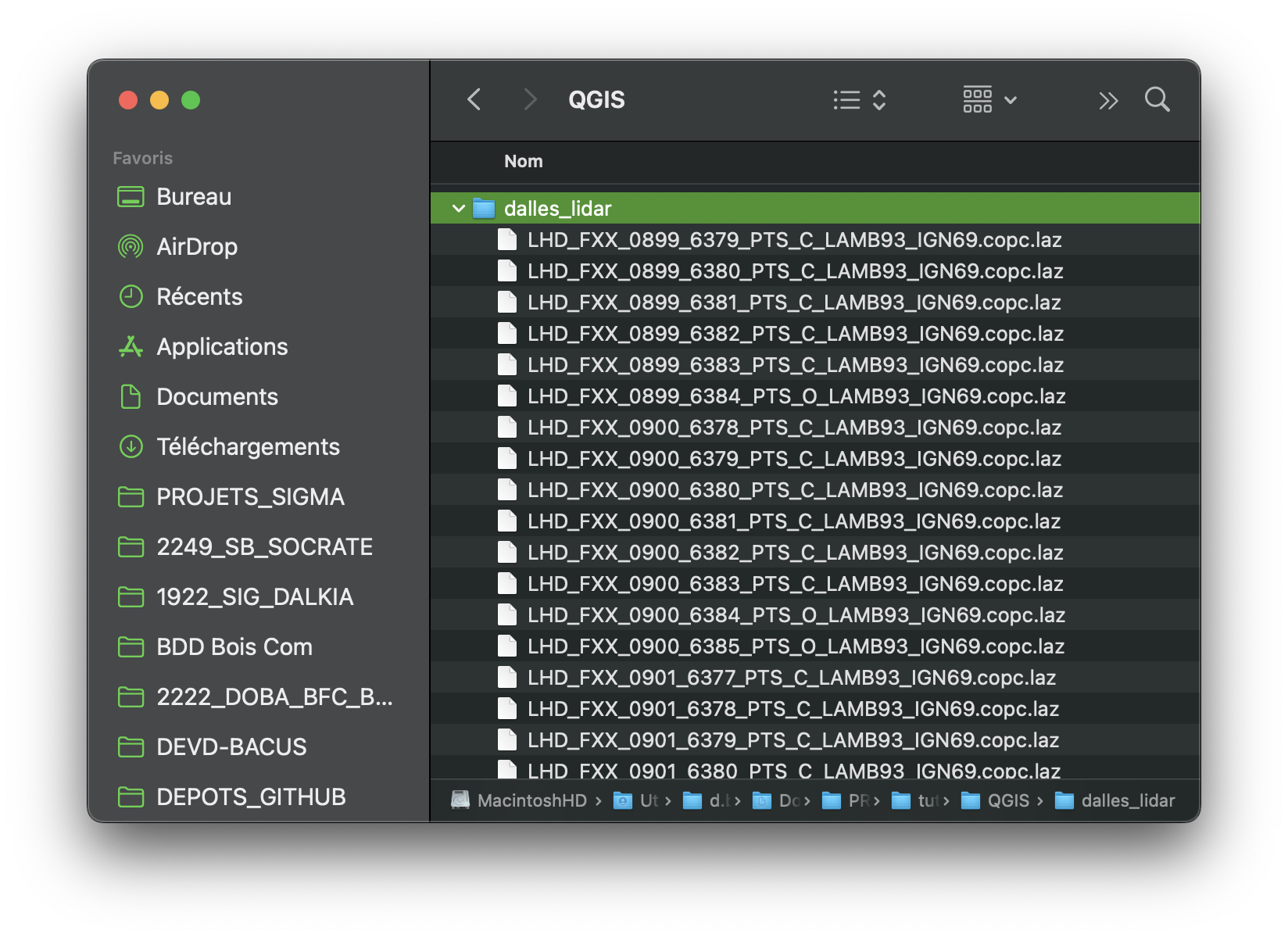Viewport: 1288px width, 938px height.
Task: Select file LHD_FXX_0899_6384_PTS_O_LAMB93_IGN69.copc.laz
Action: click(815, 396)
